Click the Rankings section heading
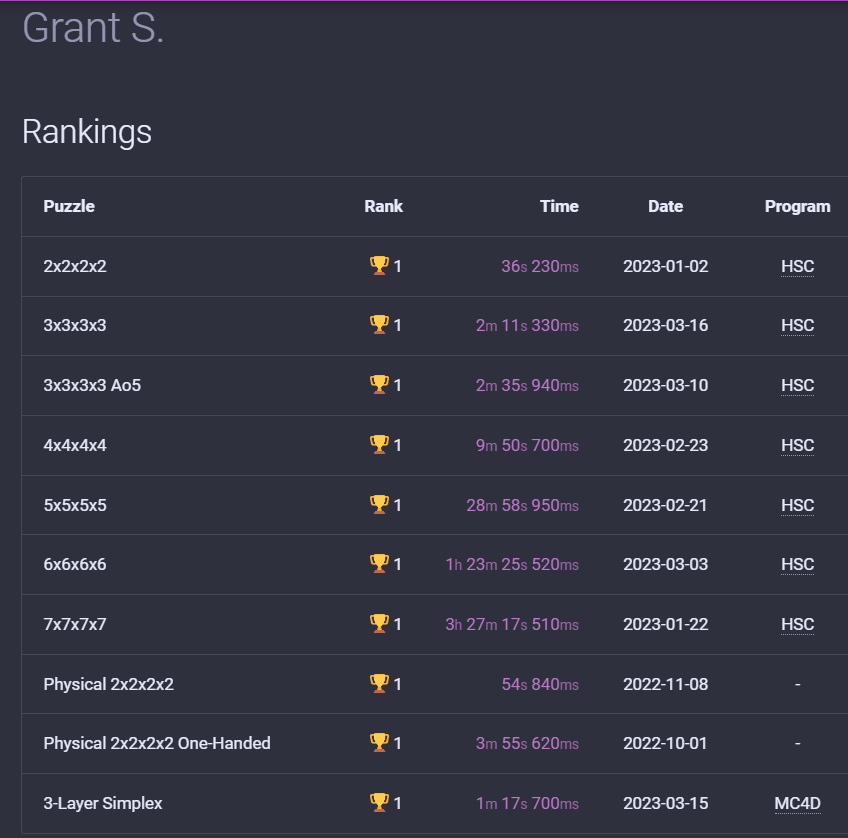The image size is (848, 838). coord(87,132)
